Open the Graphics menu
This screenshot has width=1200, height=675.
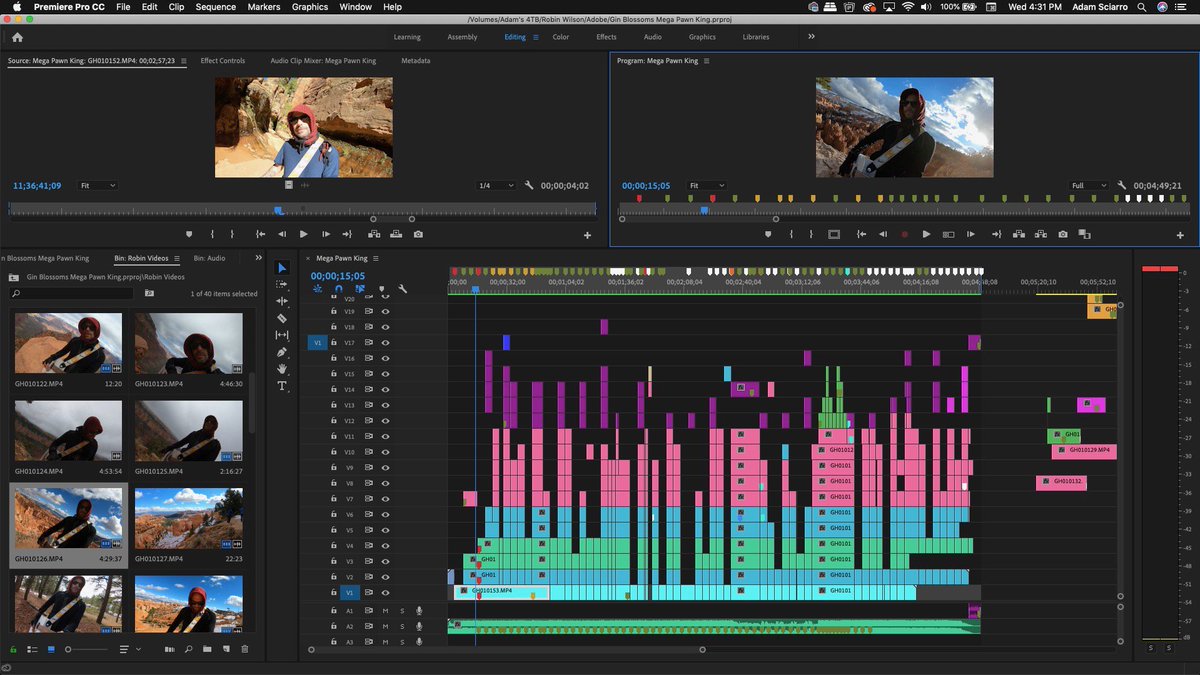[x=310, y=7]
